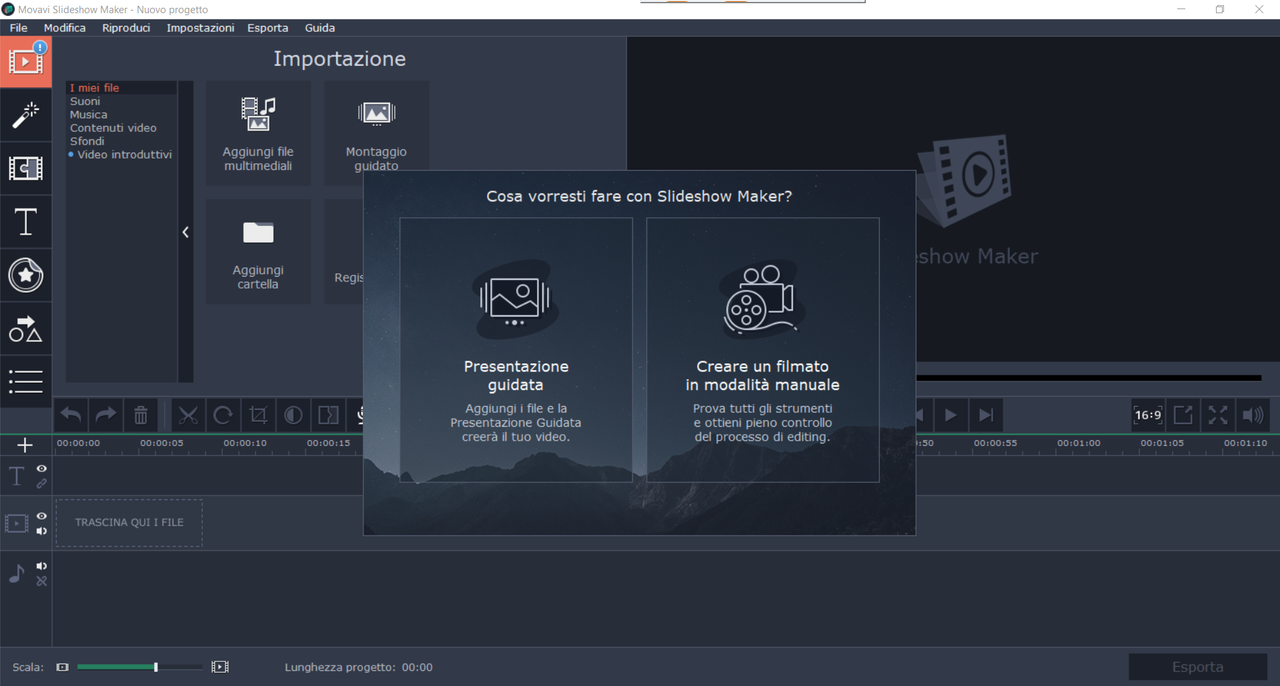Choose Creare un filmato in modalità manuale
1280x686 pixels.
click(x=763, y=350)
